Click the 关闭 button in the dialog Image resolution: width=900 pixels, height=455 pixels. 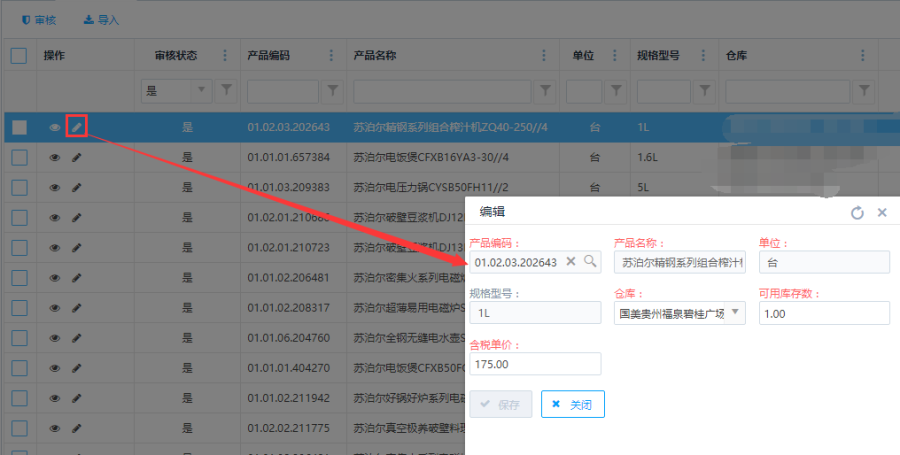(x=573, y=405)
